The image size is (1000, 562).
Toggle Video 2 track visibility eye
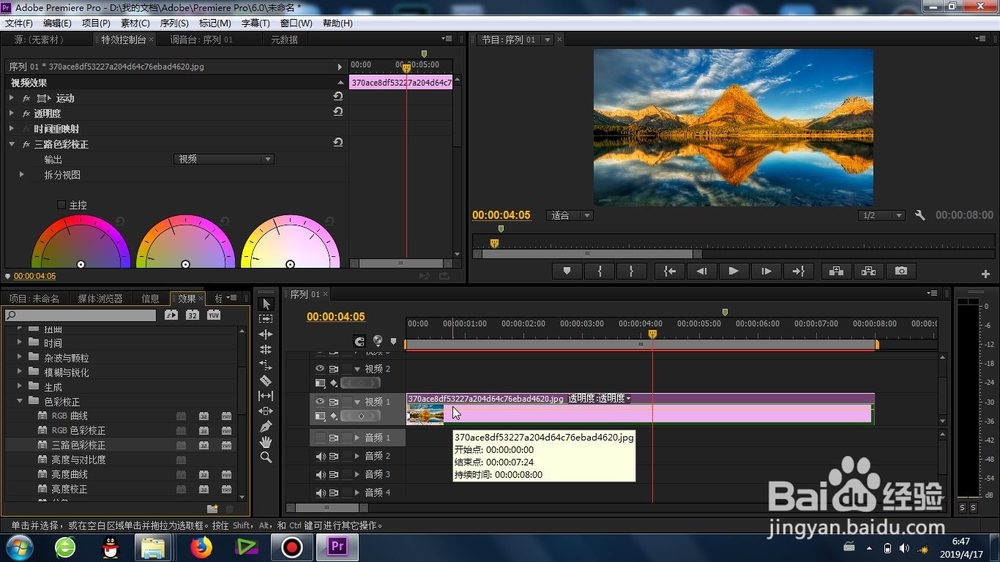pos(320,369)
